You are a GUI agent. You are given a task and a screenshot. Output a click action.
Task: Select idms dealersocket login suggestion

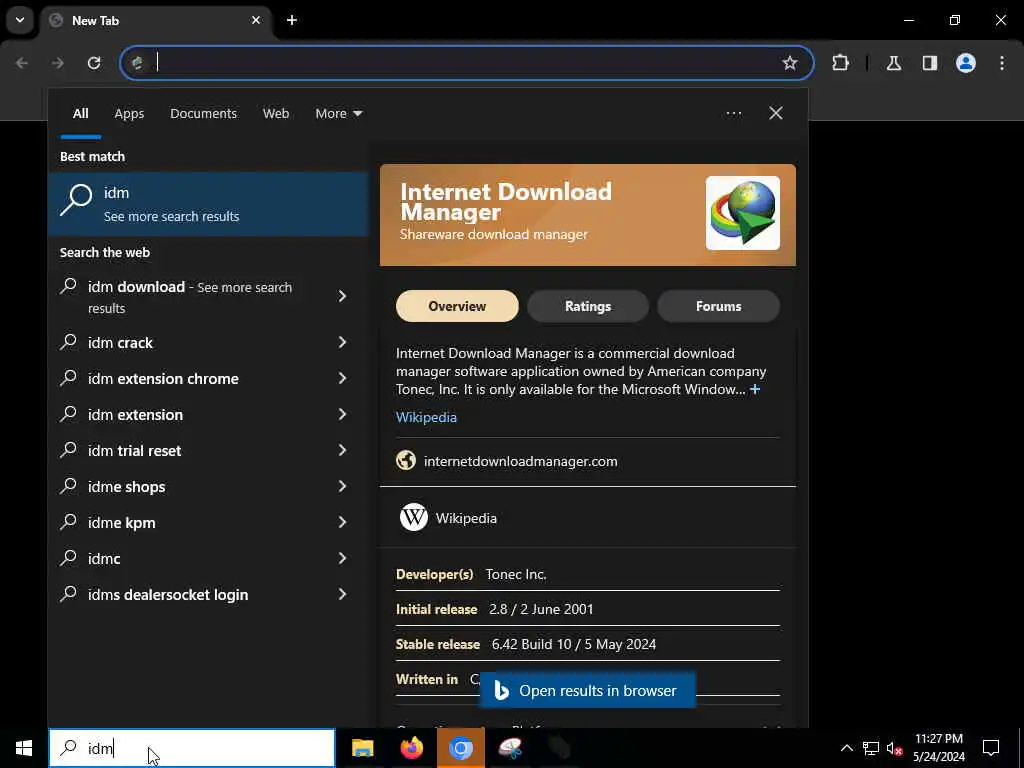(168, 594)
